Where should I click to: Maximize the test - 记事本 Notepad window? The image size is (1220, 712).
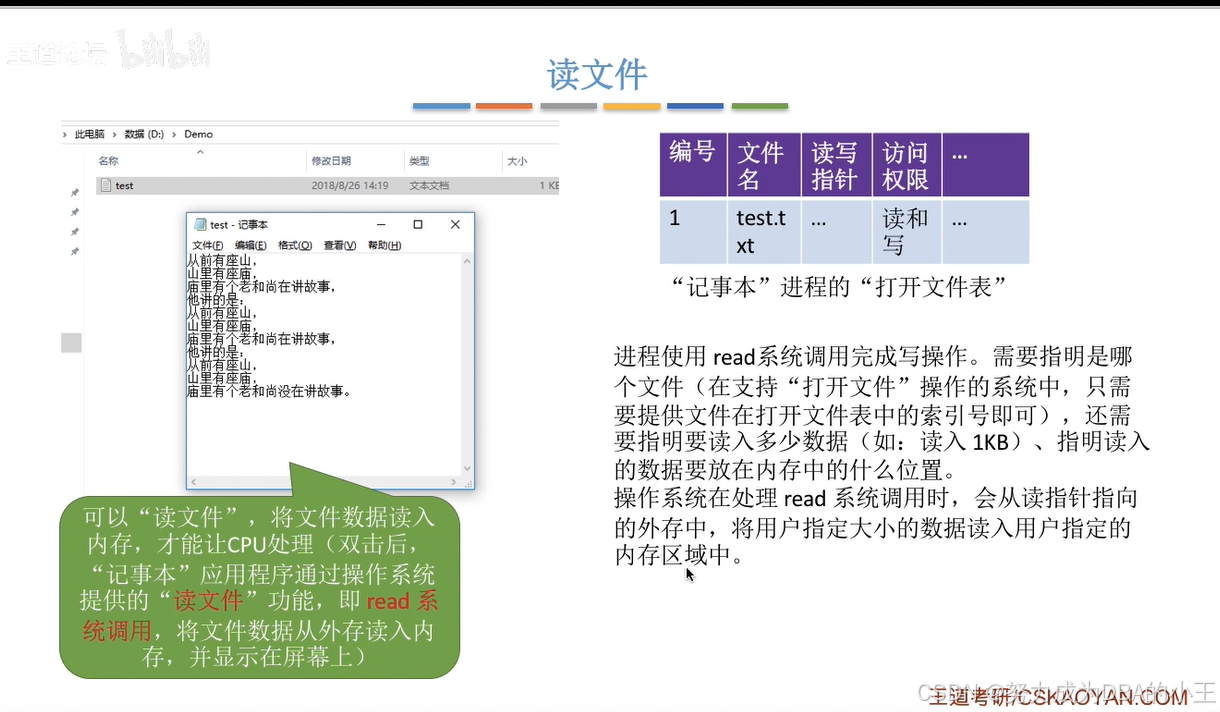[418, 225]
